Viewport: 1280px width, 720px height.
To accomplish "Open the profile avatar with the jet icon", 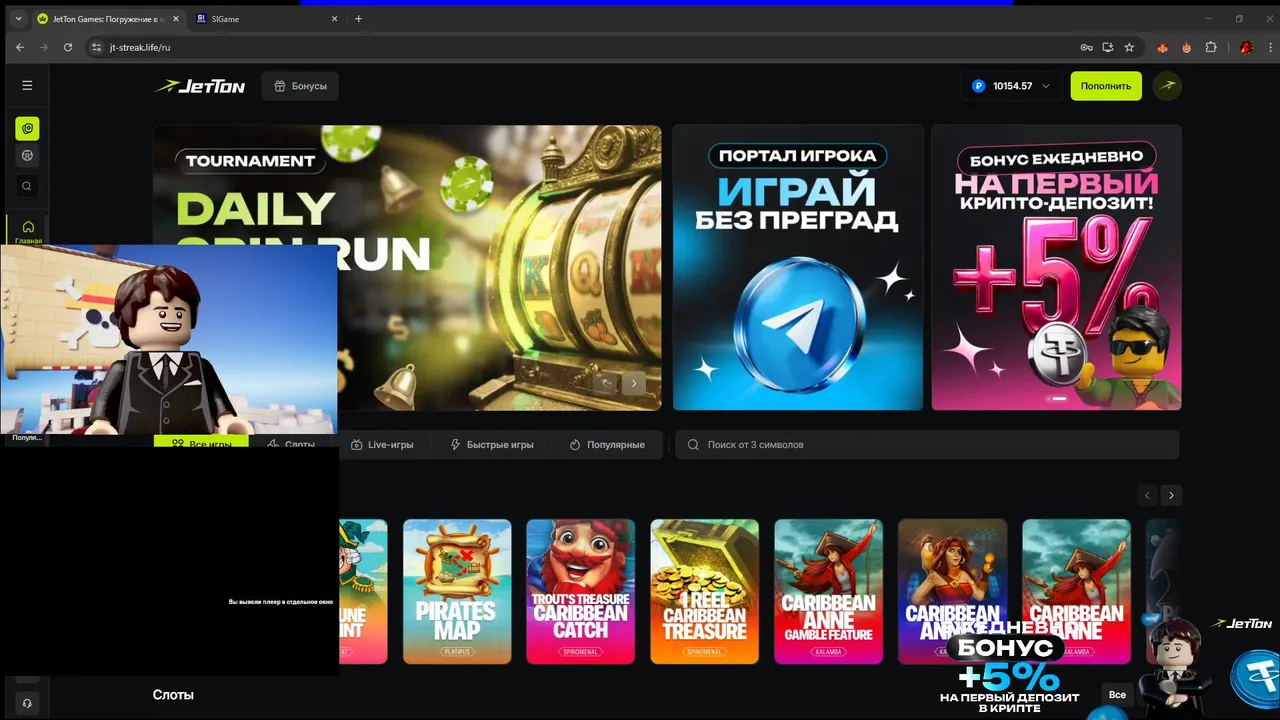I will (1167, 86).
